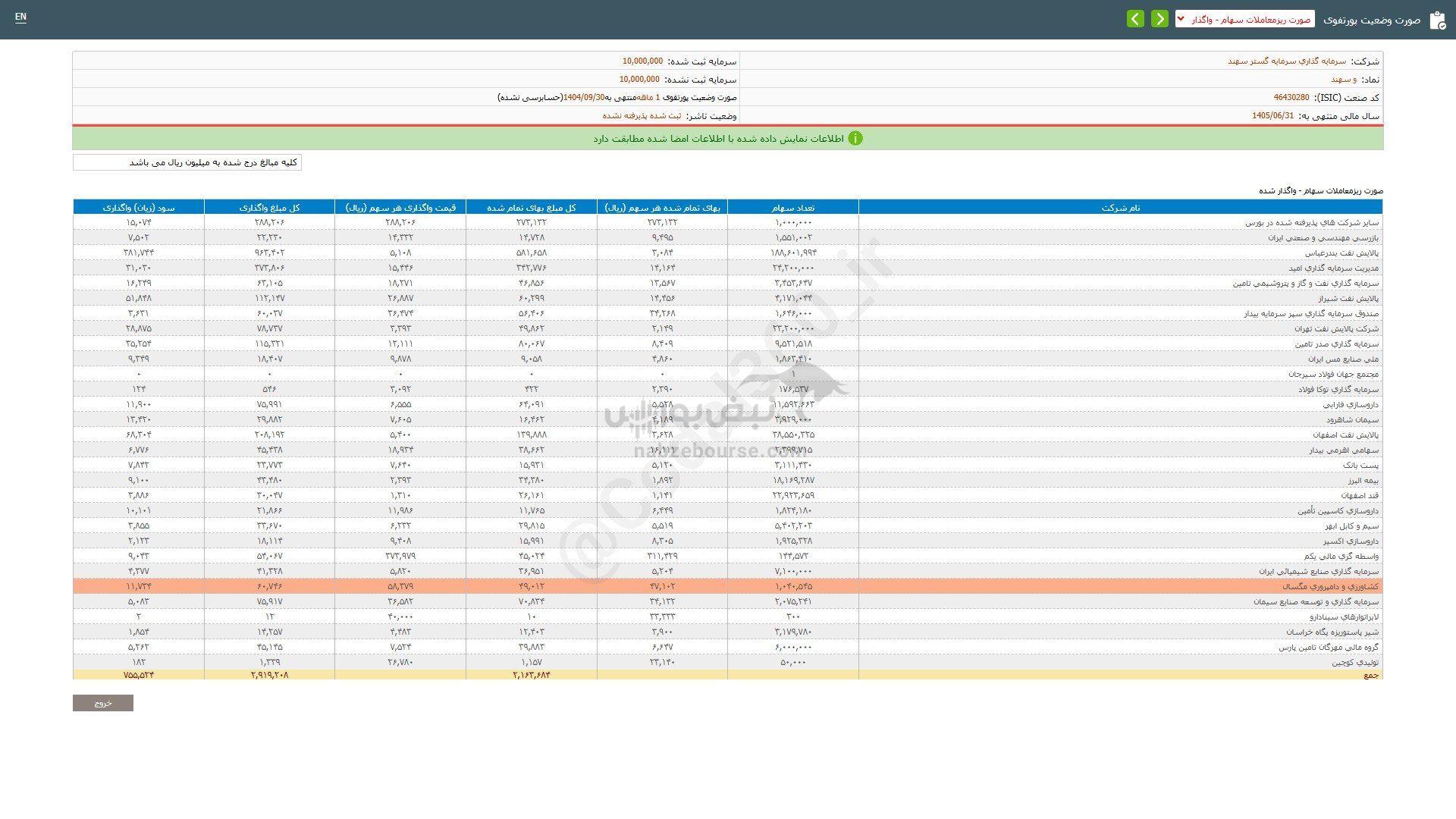Click the نام شرکت column header

click(x=1120, y=207)
